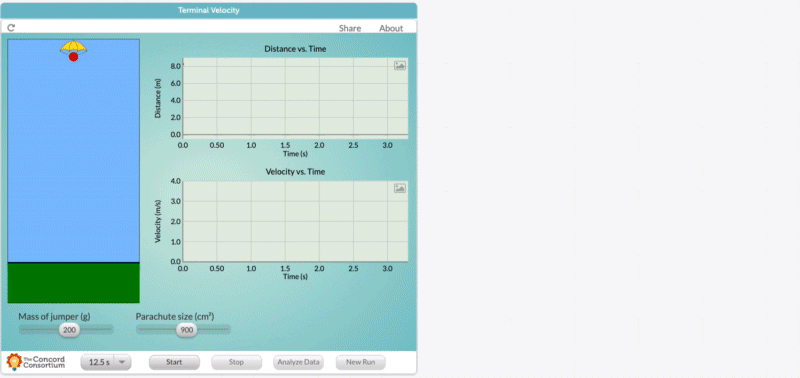Click Analyze Data button
This screenshot has width=800, height=378.
pos(298,362)
